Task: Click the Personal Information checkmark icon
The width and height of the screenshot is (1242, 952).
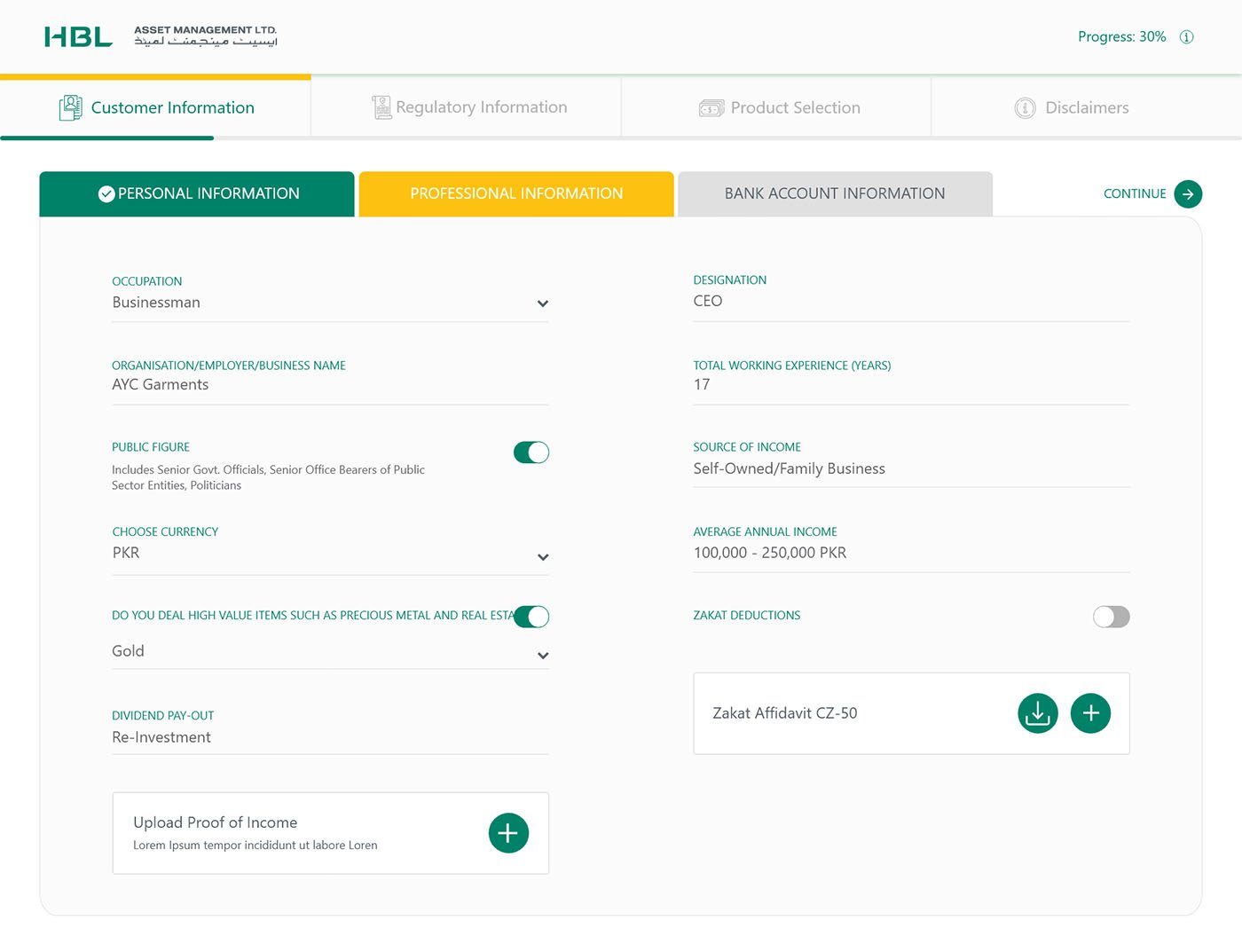Action: pos(106,193)
